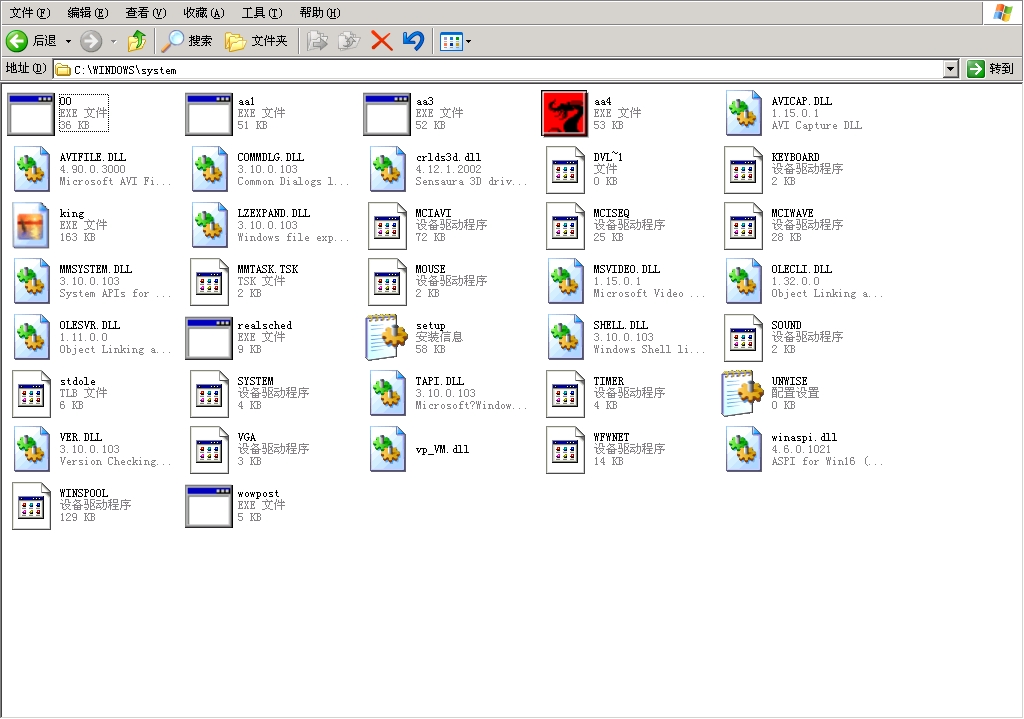Select the UNWISE config settings icon

click(743, 393)
